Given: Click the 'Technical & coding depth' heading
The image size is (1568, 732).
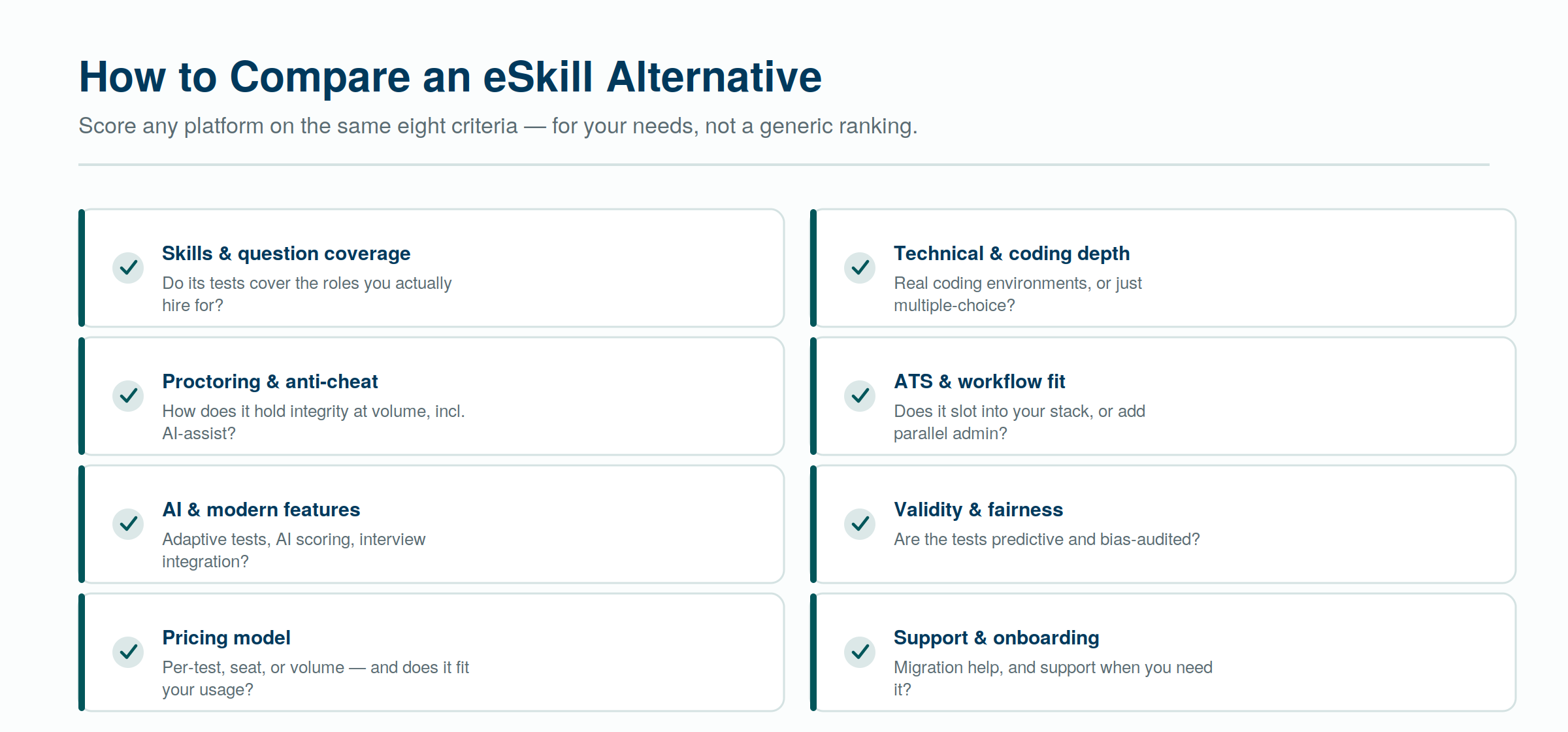Looking at the screenshot, I should [x=1011, y=254].
